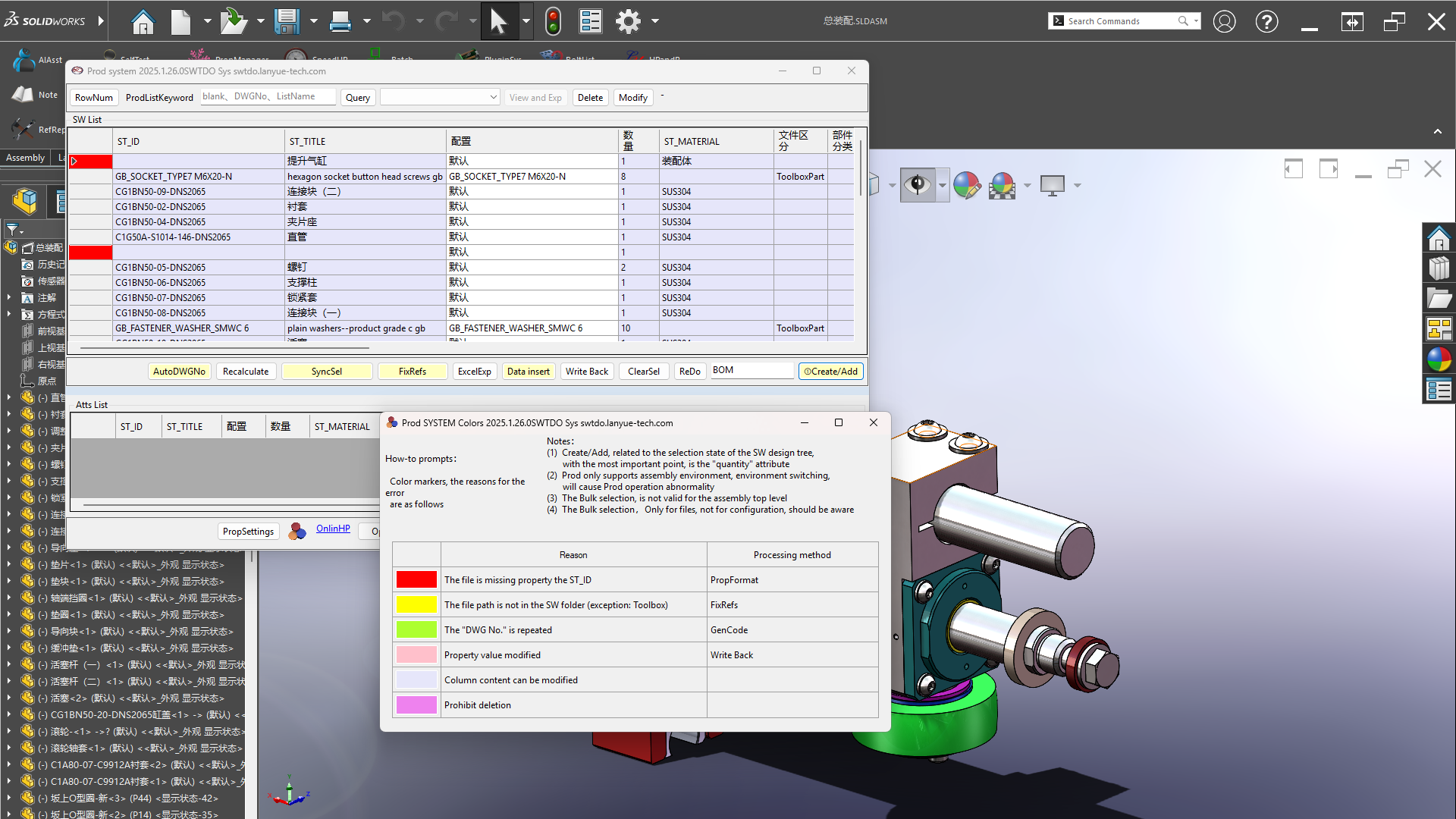Open the OnlinHP link
This screenshot has height=819, width=1456.
point(333,529)
